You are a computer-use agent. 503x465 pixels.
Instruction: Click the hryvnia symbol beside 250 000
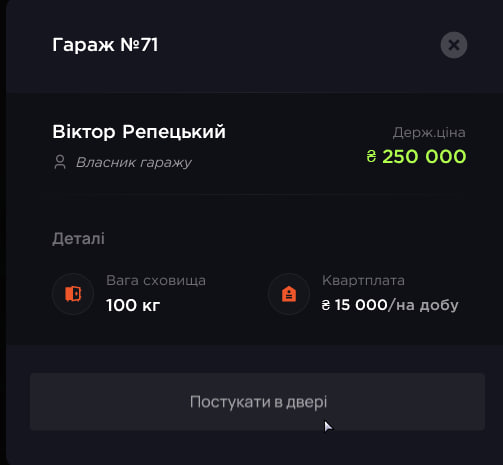(x=371, y=156)
